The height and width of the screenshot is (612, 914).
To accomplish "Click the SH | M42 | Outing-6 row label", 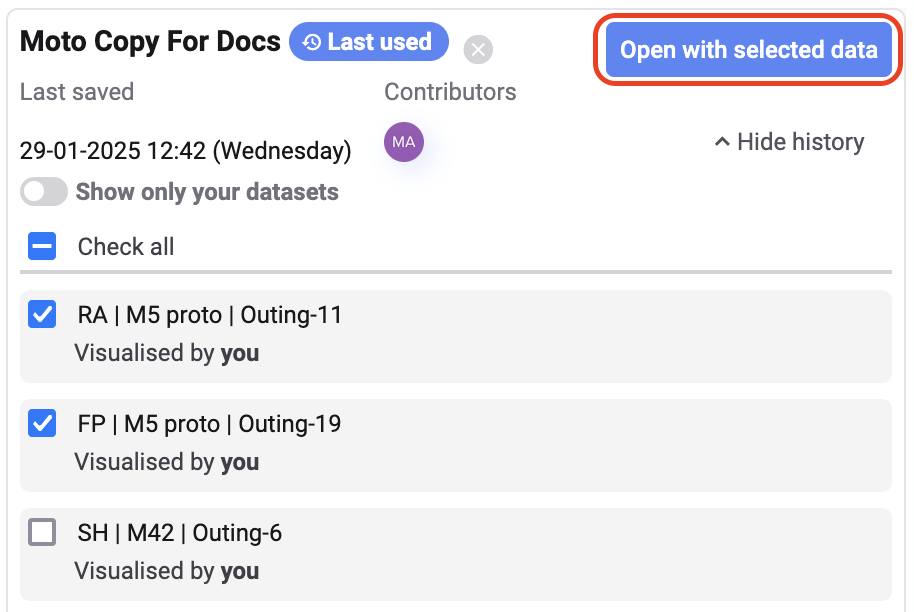I will tap(180, 533).
